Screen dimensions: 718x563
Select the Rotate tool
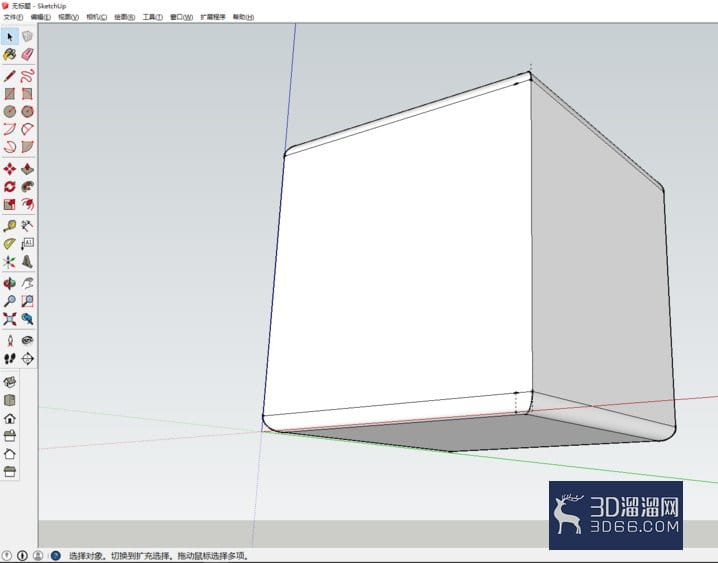pyautogui.click(x=10, y=187)
